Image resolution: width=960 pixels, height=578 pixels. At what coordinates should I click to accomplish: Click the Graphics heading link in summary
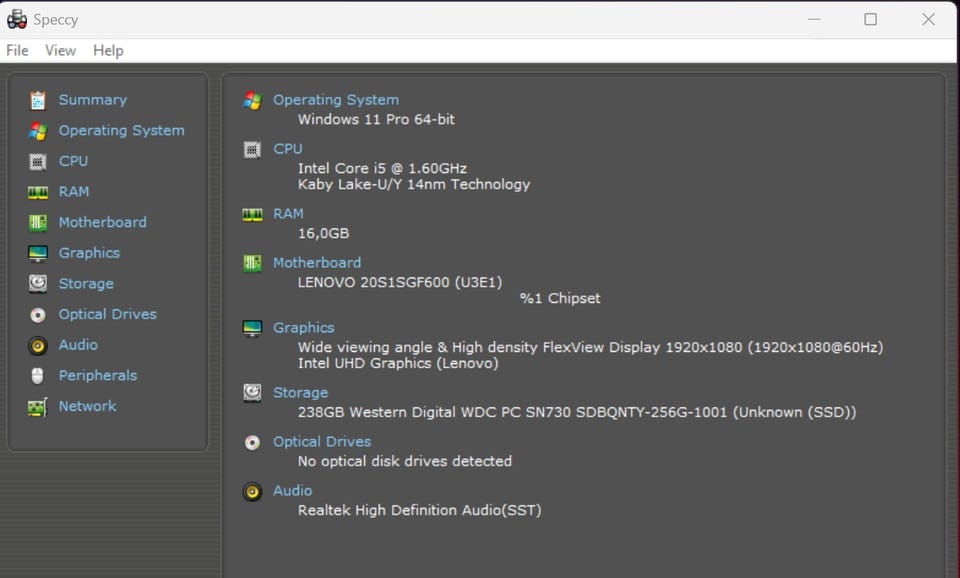pyautogui.click(x=304, y=328)
